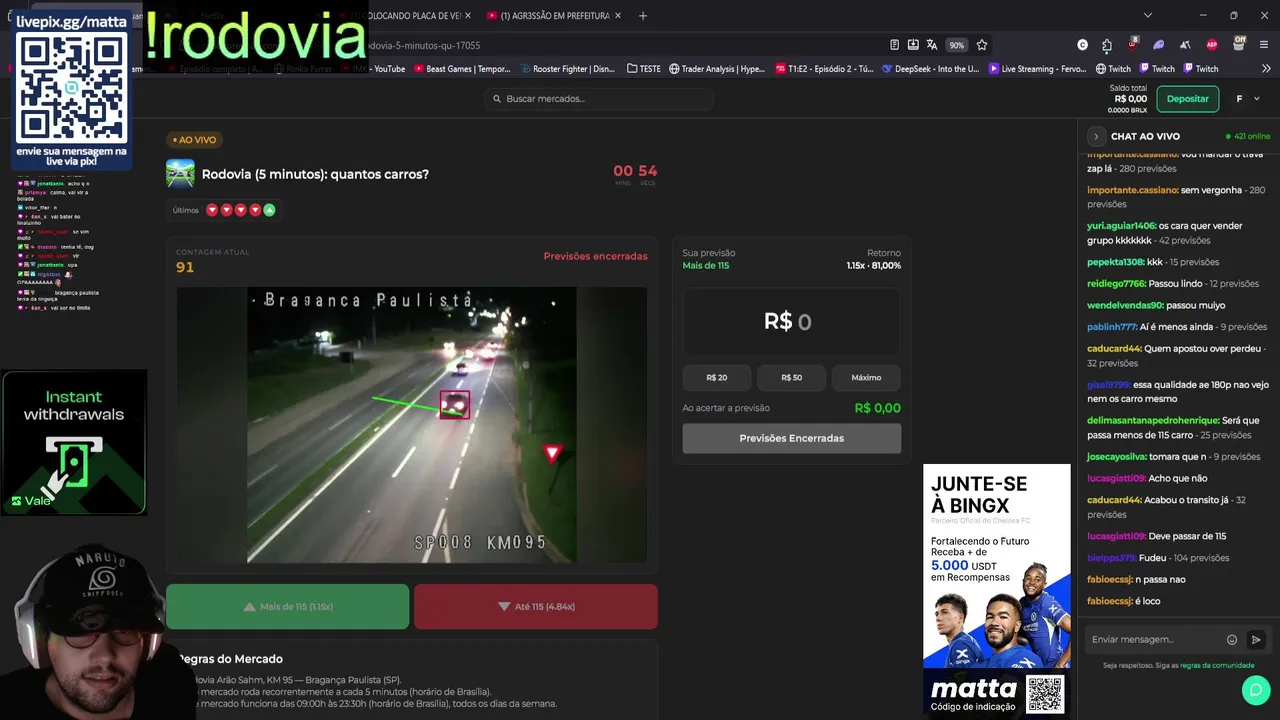
Task: Click the install/save page icon in address bar
Action: (913, 45)
